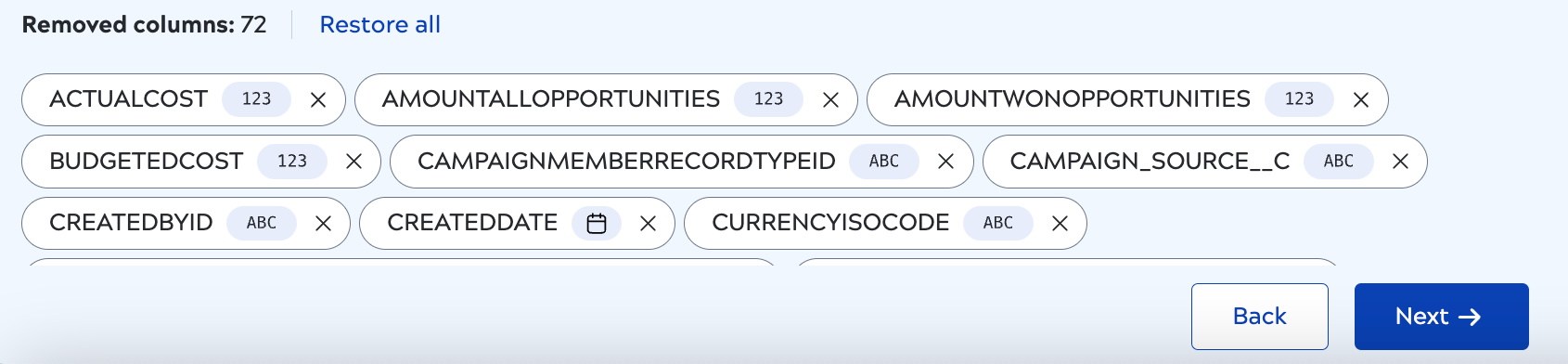Click the calendar icon on the CREATEDDATE chip
Image resolution: width=1568 pixels, height=364 pixels.
597,223
